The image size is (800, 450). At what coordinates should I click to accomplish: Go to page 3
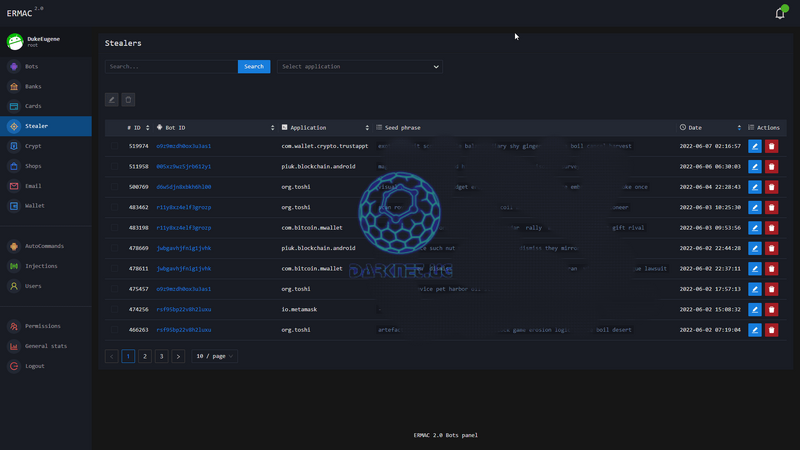pos(161,356)
